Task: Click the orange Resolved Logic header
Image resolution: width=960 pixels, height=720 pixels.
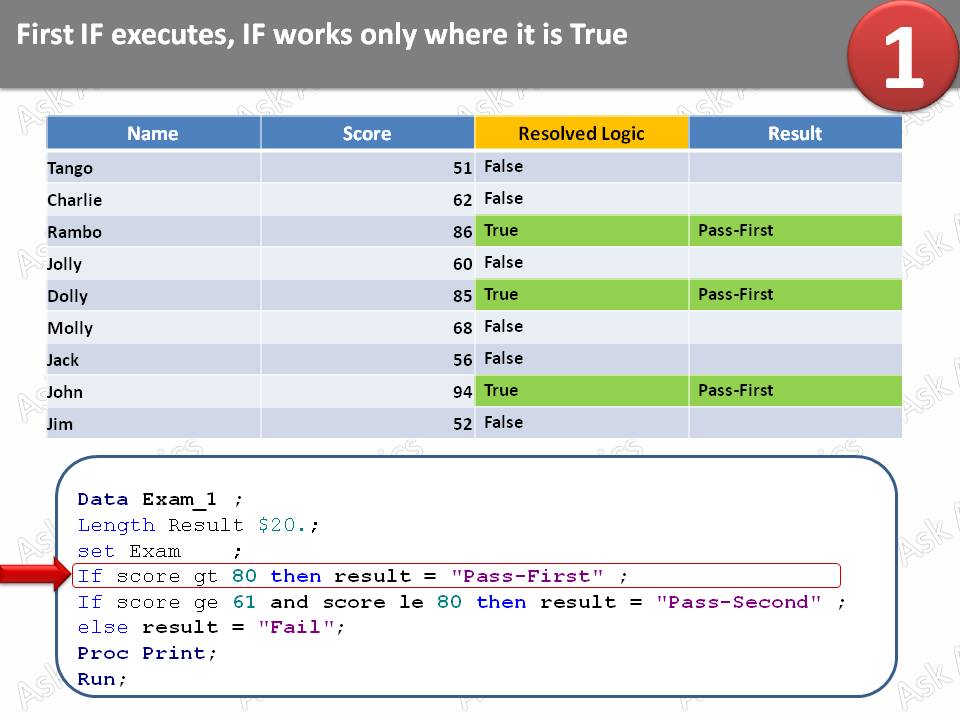Action: tap(581, 131)
